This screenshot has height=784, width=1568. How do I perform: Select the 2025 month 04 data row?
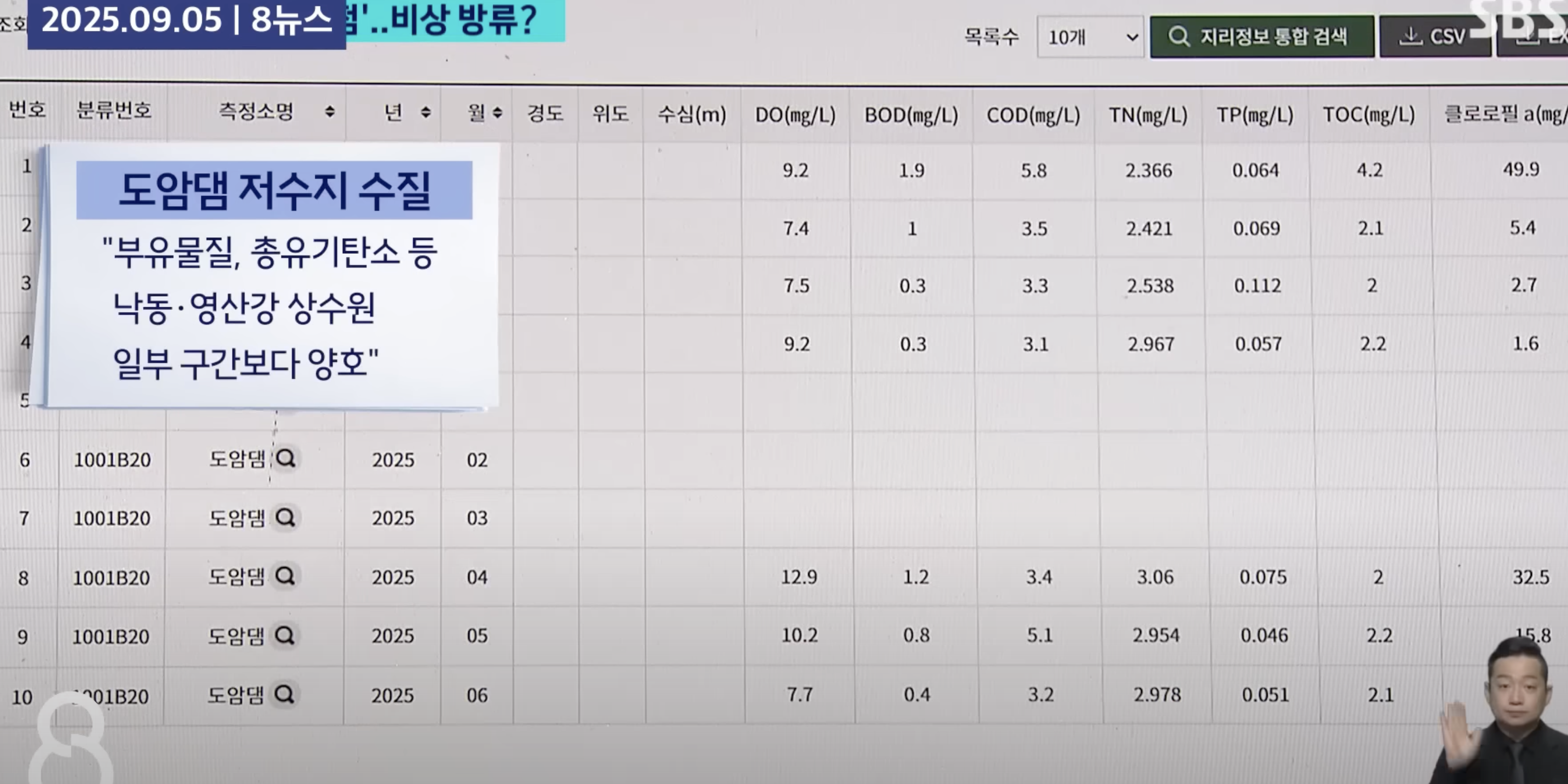click(x=609, y=577)
